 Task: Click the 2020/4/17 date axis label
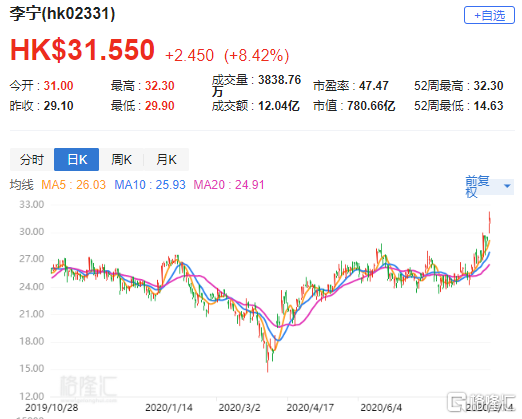[x=310, y=407]
